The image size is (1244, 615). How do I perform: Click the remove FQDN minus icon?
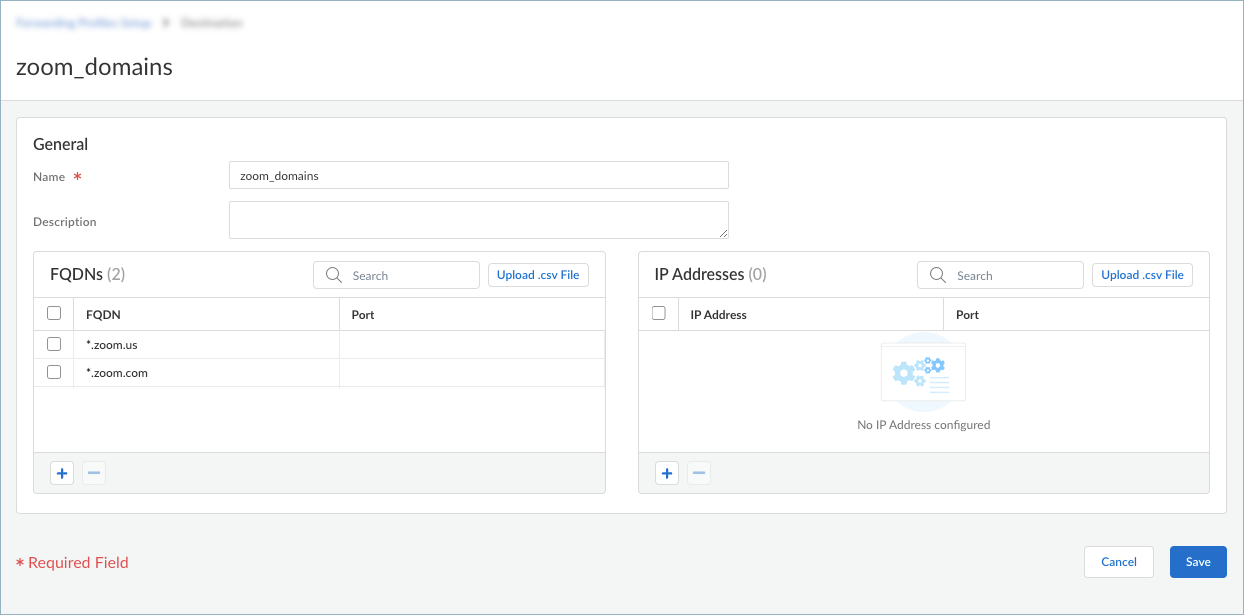(94, 473)
